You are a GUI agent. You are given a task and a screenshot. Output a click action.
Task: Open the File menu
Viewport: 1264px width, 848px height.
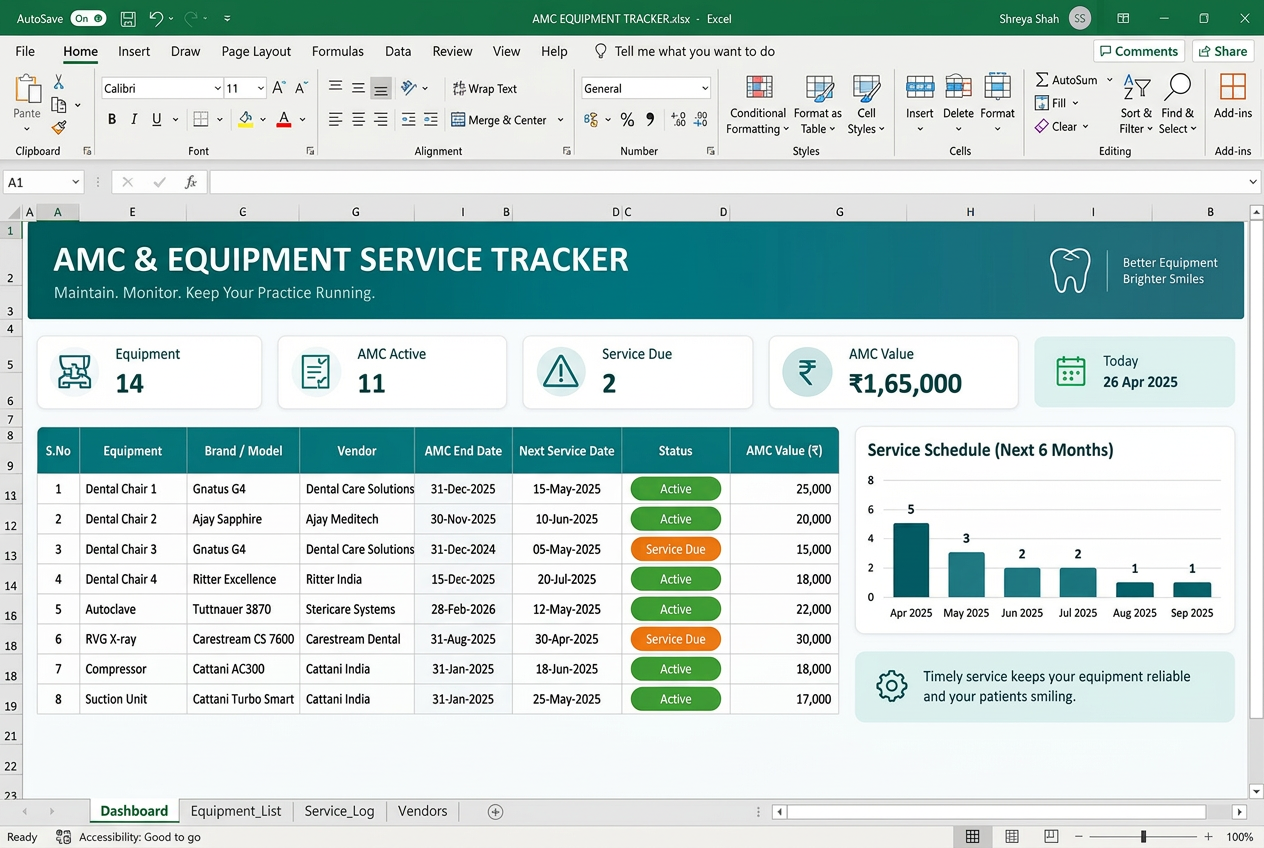(x=25, y=51)
